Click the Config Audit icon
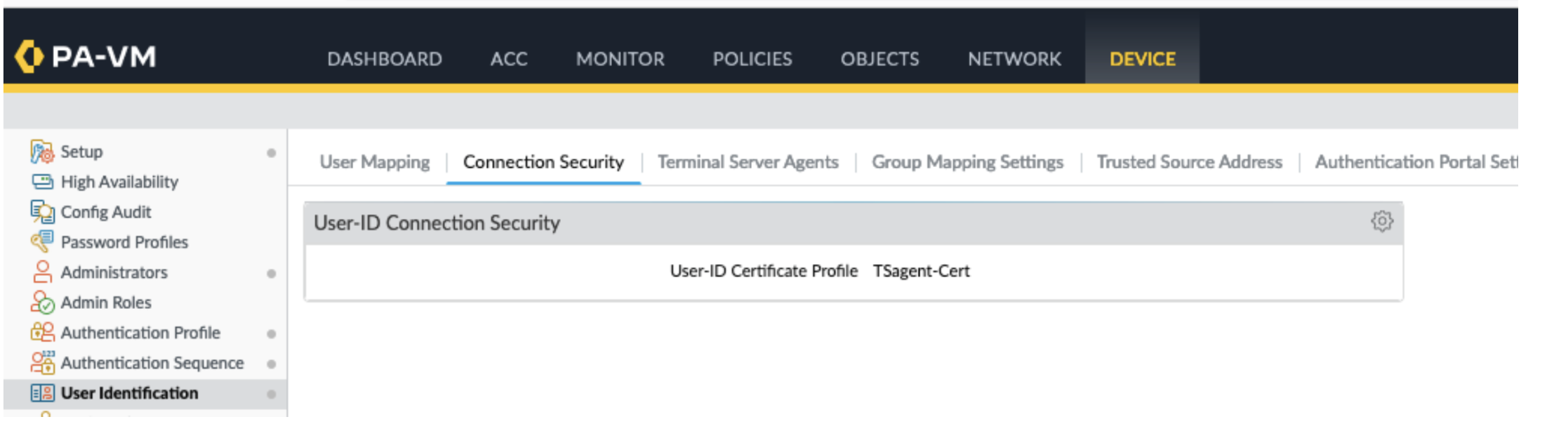Viewport: 1568px width, 431px height. coord(42,212)
